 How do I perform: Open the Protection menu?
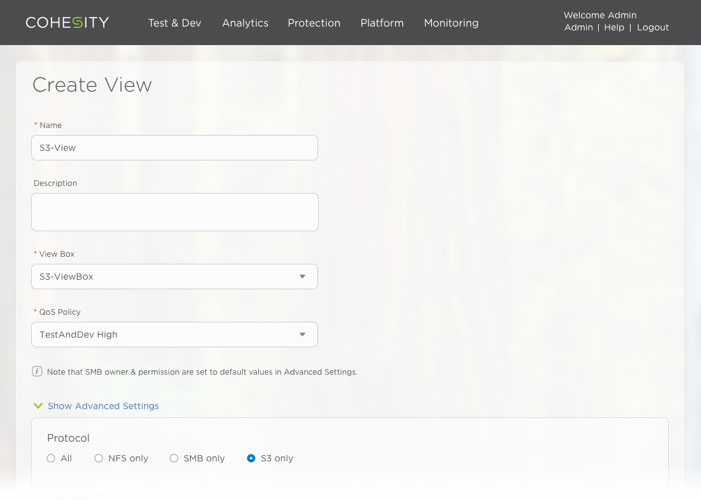click(x=314, y=23)
